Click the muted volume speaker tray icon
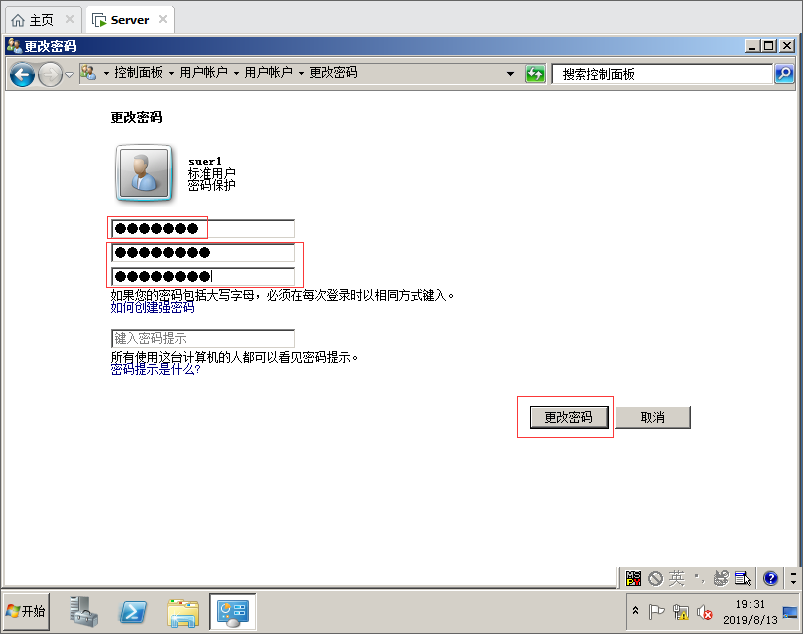 705,612
